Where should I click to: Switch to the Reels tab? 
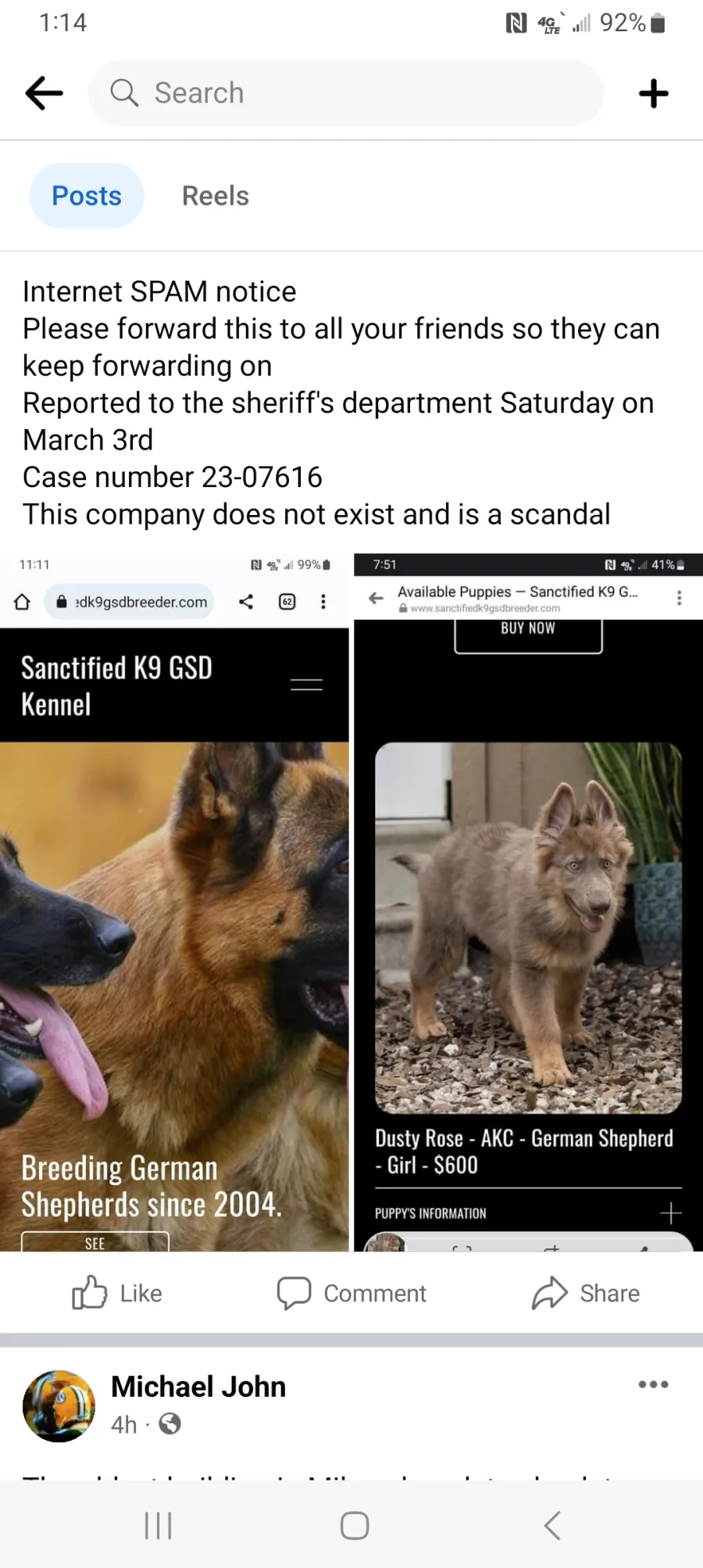click(216, 195)
